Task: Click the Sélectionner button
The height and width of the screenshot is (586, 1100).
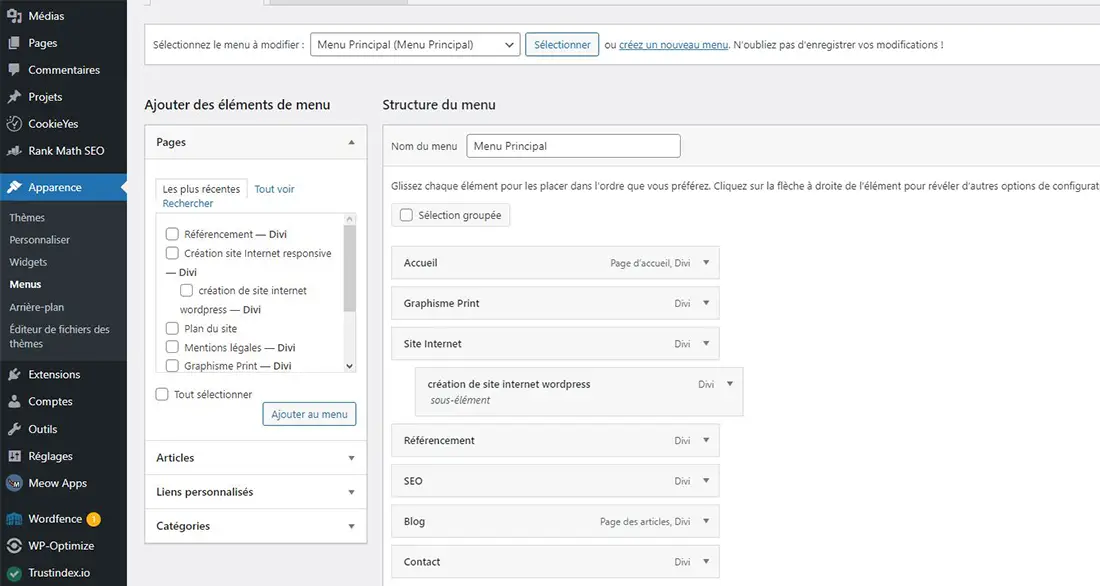Action: pos(562,45)
